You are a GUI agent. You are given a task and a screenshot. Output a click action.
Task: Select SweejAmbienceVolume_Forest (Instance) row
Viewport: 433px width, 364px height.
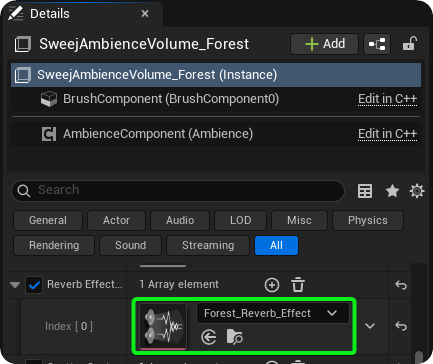(216, 75)
